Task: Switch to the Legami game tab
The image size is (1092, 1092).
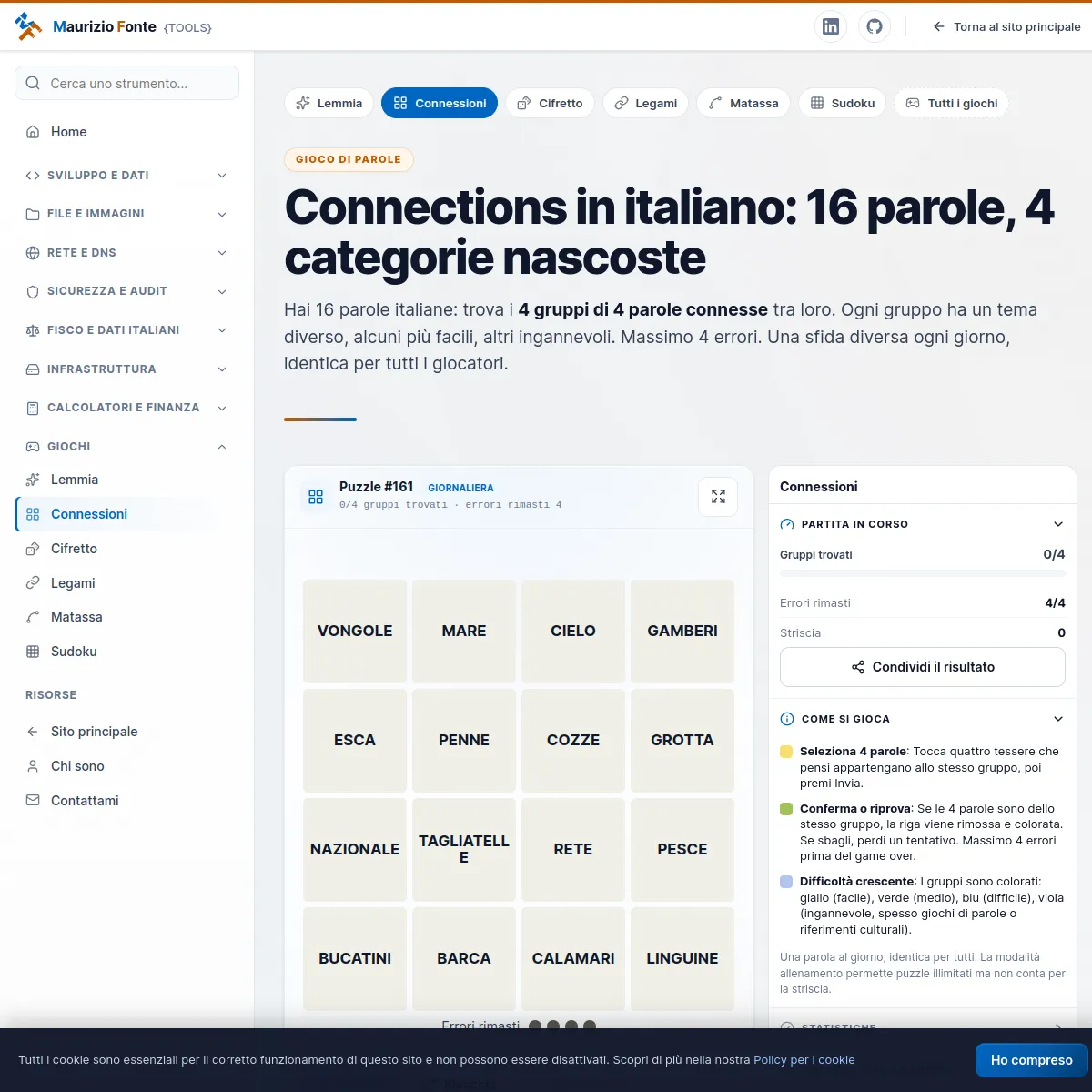Action: [645, 103]
